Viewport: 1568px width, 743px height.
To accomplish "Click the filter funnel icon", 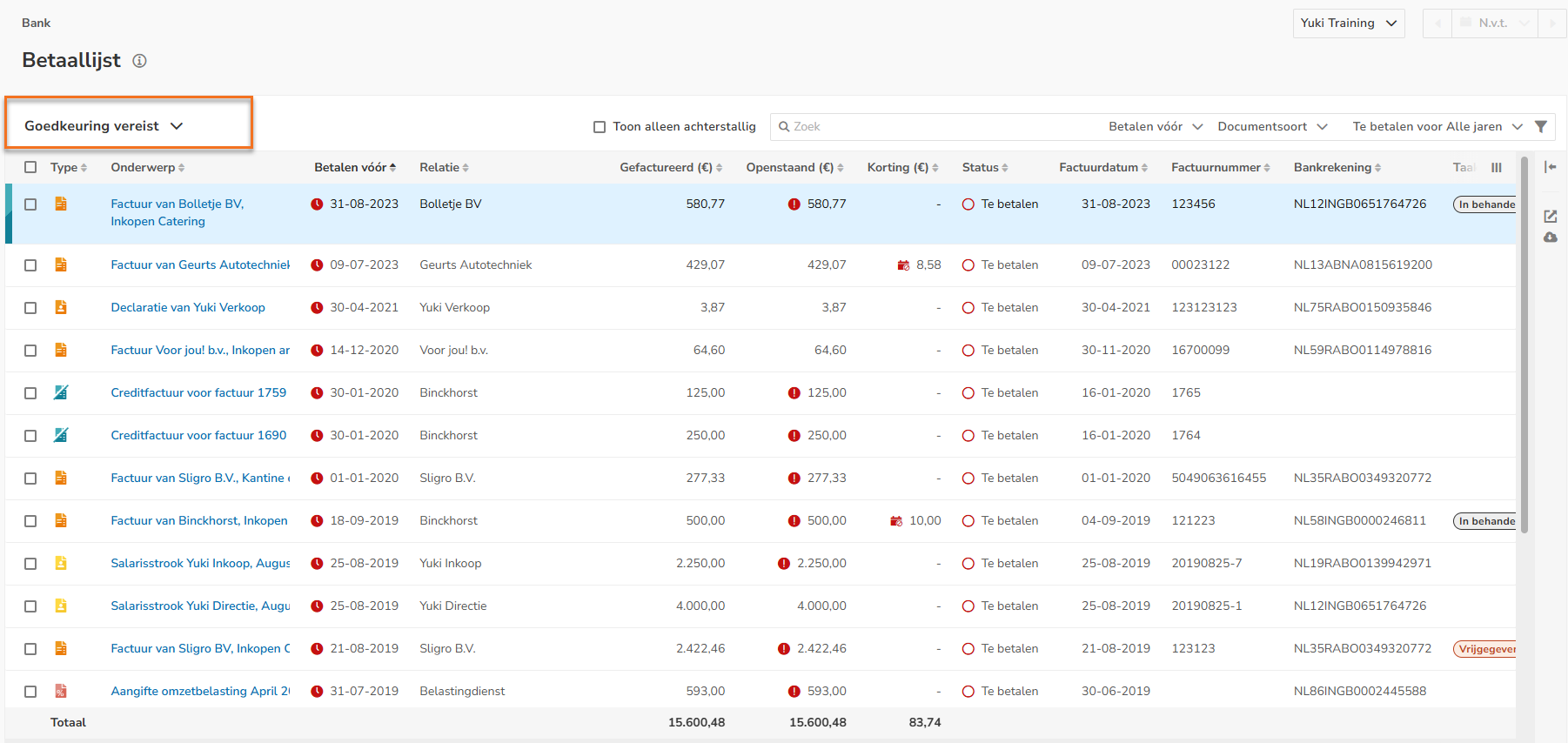I will 1541,126.
